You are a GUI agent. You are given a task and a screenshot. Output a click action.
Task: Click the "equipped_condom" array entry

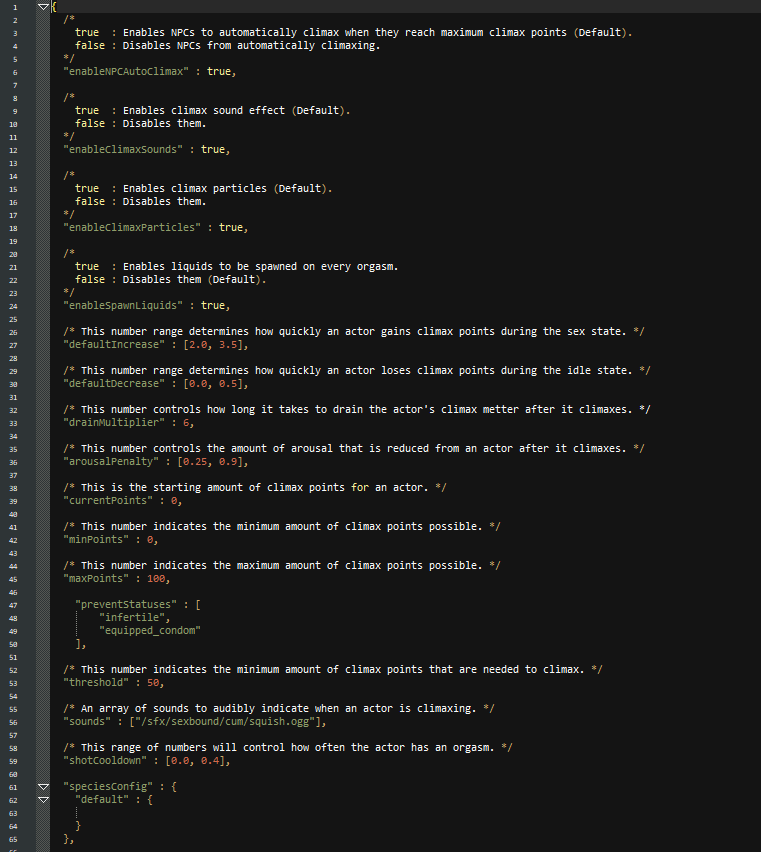[150, 631]
